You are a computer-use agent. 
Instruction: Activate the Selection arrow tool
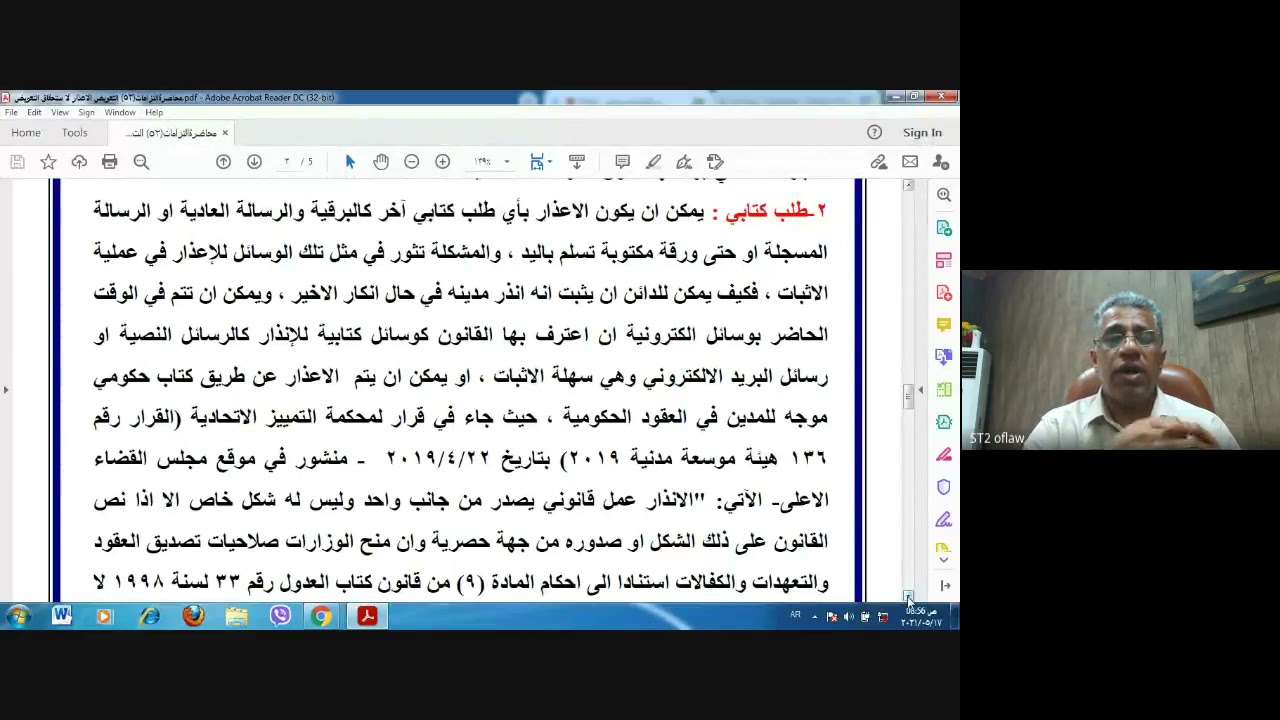(350, 162)
